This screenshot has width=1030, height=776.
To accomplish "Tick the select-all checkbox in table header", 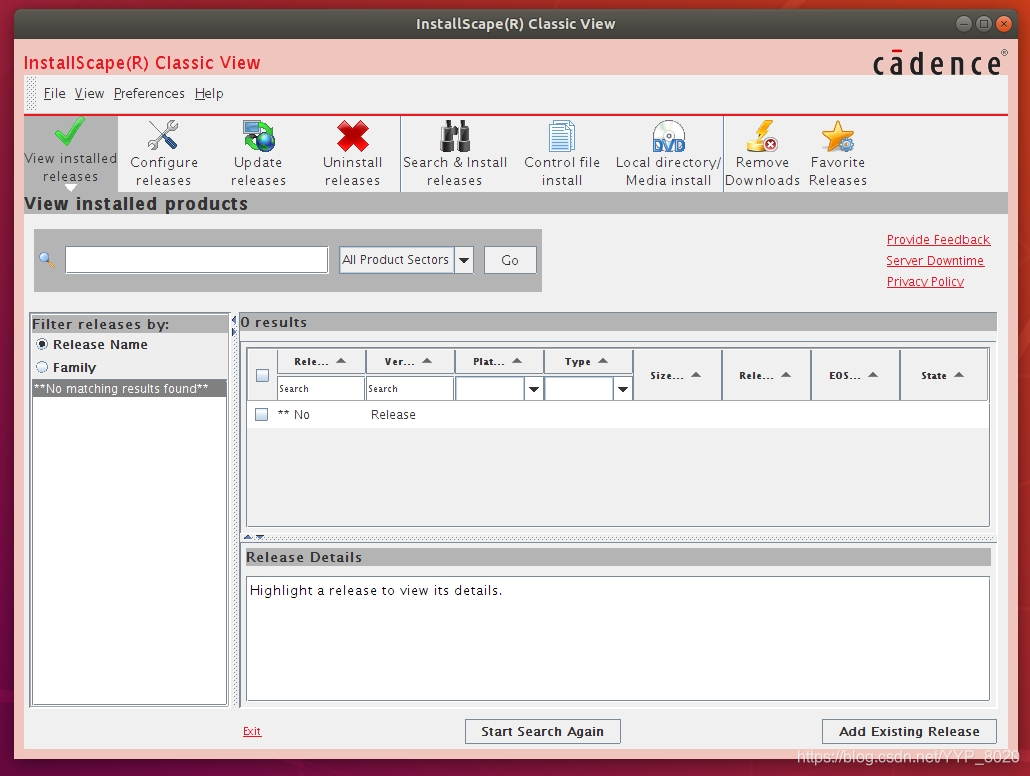I will click(262, 375).
